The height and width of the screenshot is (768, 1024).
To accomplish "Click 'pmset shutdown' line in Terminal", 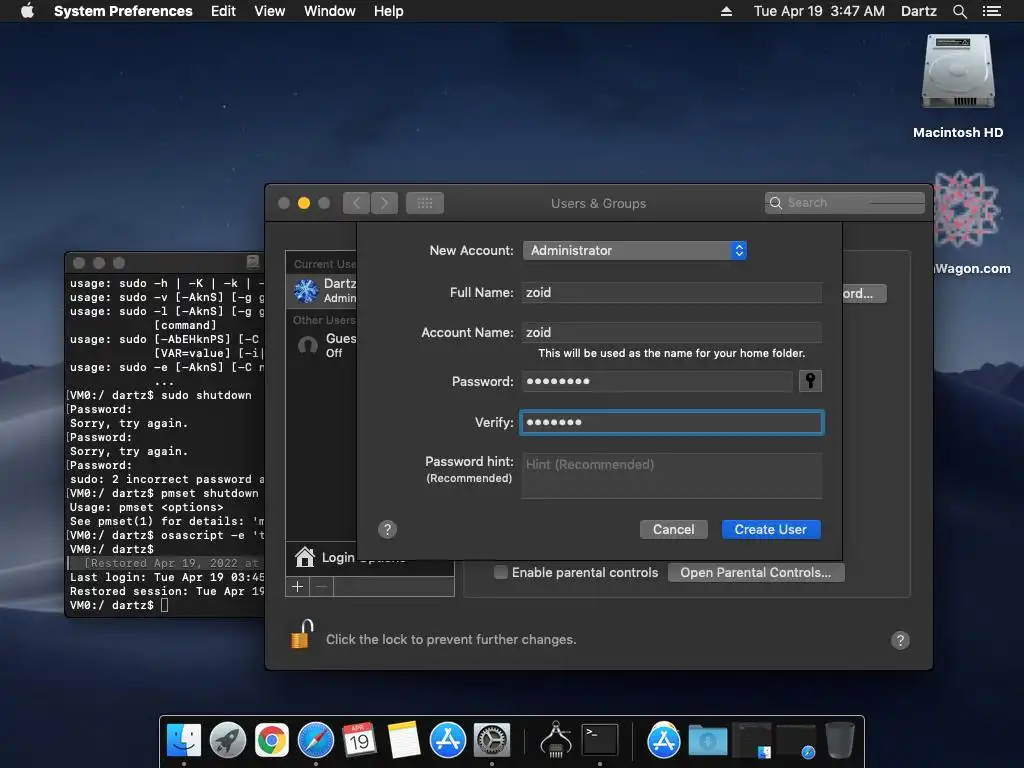I will click(165, 493).
